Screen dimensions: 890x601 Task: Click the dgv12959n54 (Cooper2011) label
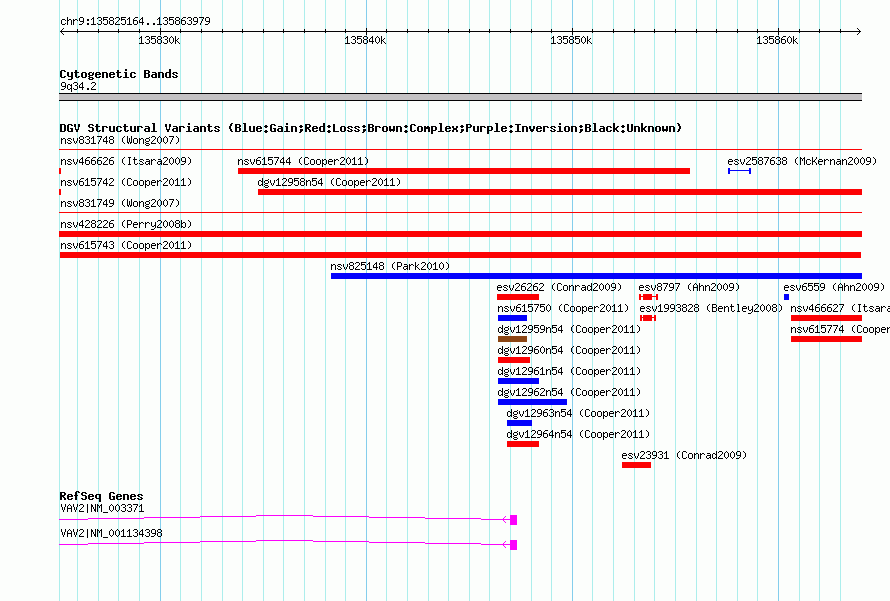click(569, 329)
